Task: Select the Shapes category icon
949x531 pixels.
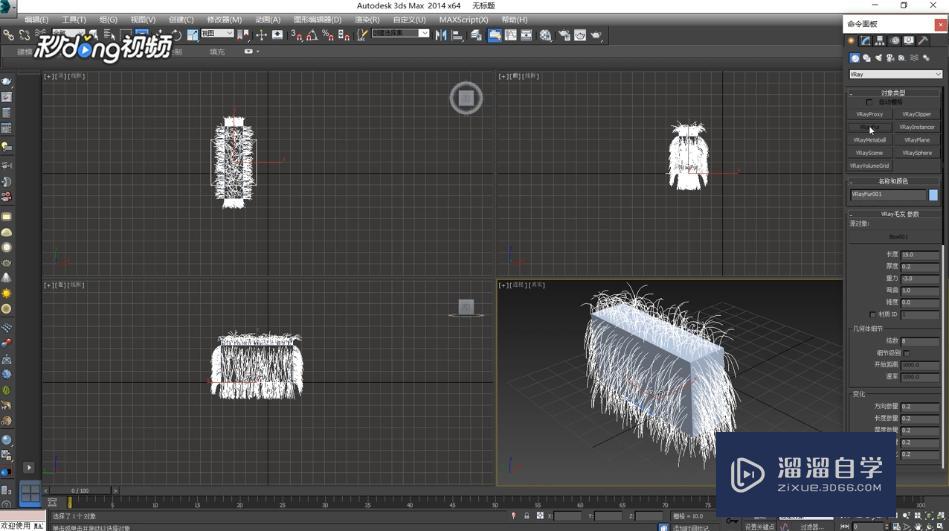Action: click(867, 58)
